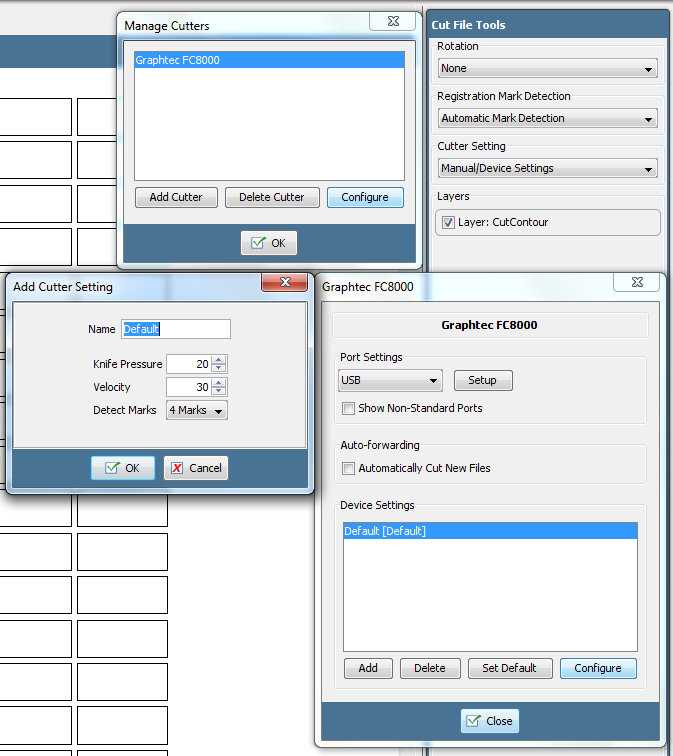Decrease Velocity with down arrow

[219, 391]
